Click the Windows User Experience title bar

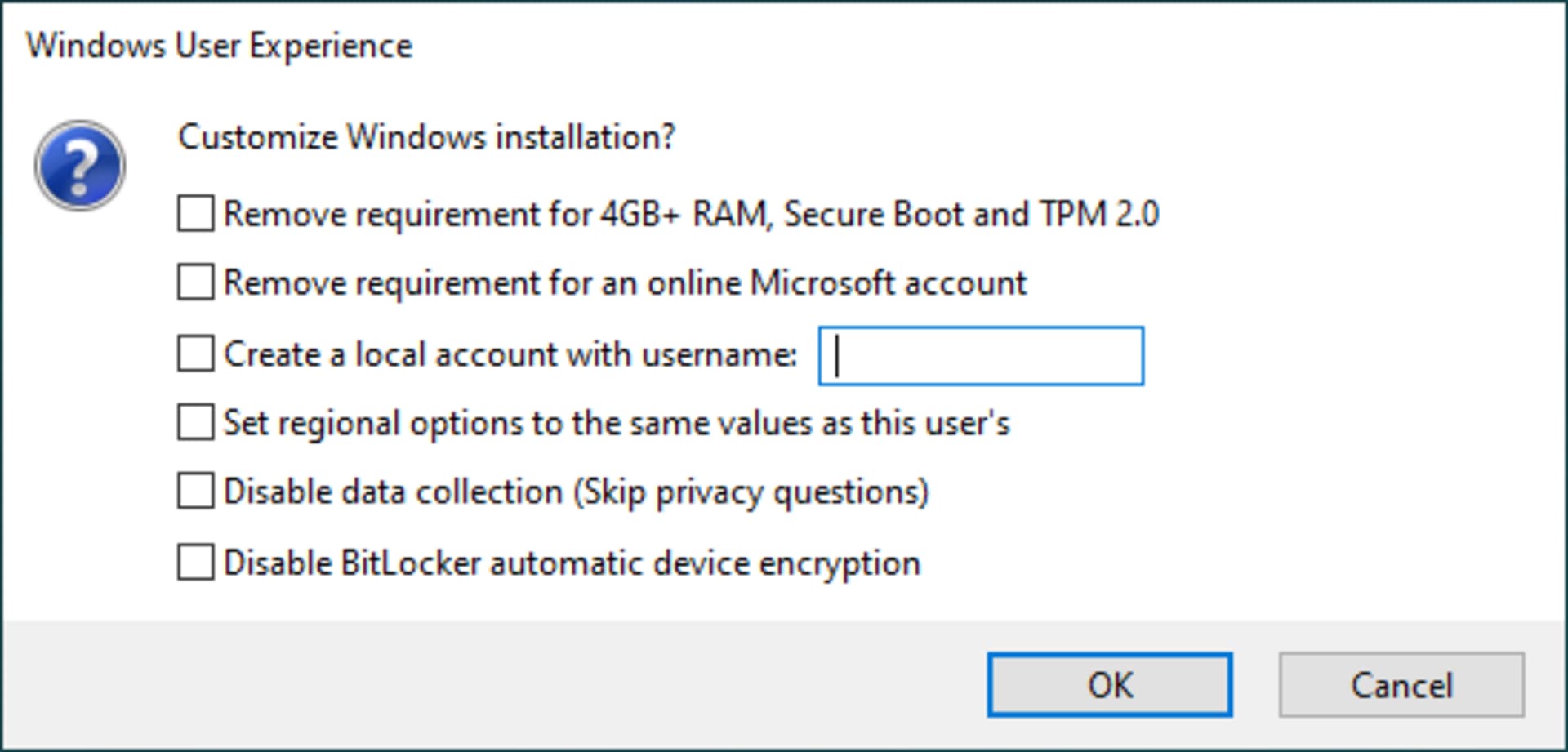click(784, 45)
